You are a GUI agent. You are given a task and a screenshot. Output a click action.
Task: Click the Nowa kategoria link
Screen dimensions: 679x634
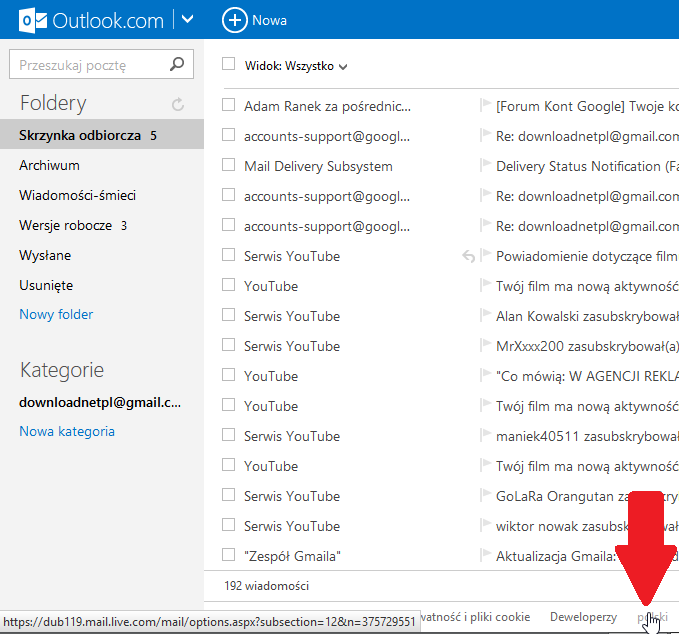[67, 431]
